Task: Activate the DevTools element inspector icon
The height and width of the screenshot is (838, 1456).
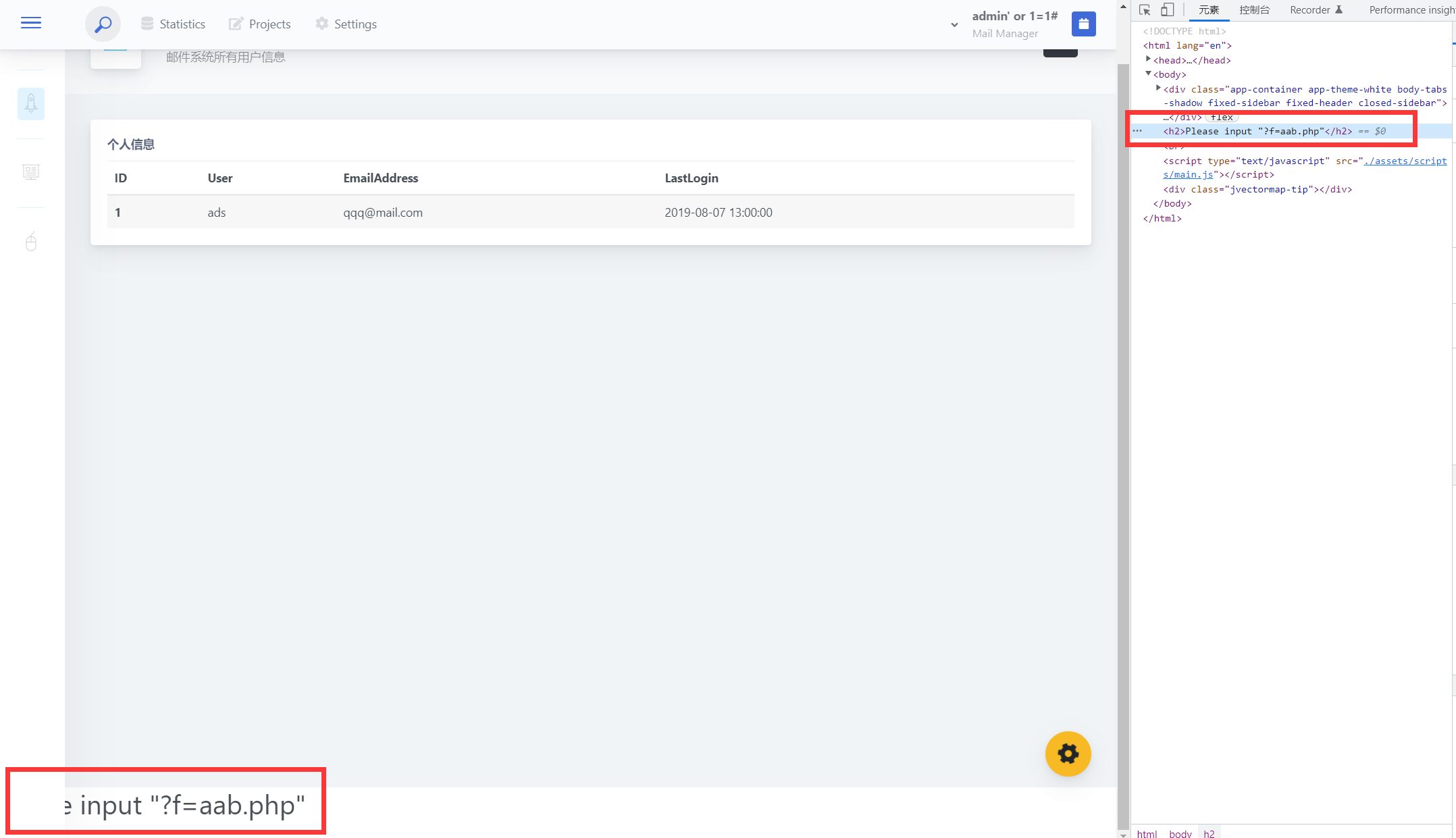Action: (1144, 10)
